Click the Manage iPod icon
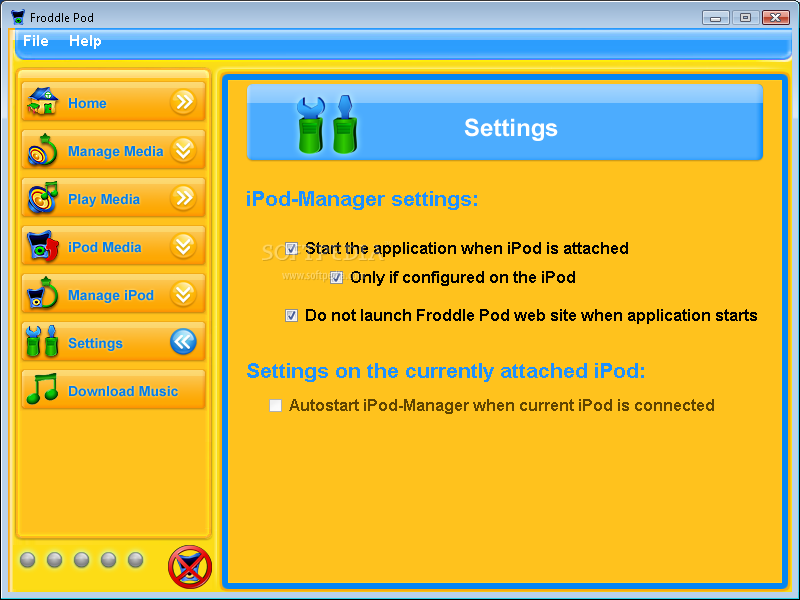Screen dimensions: 800x600 pyautogui.click(x=43, y=293)
